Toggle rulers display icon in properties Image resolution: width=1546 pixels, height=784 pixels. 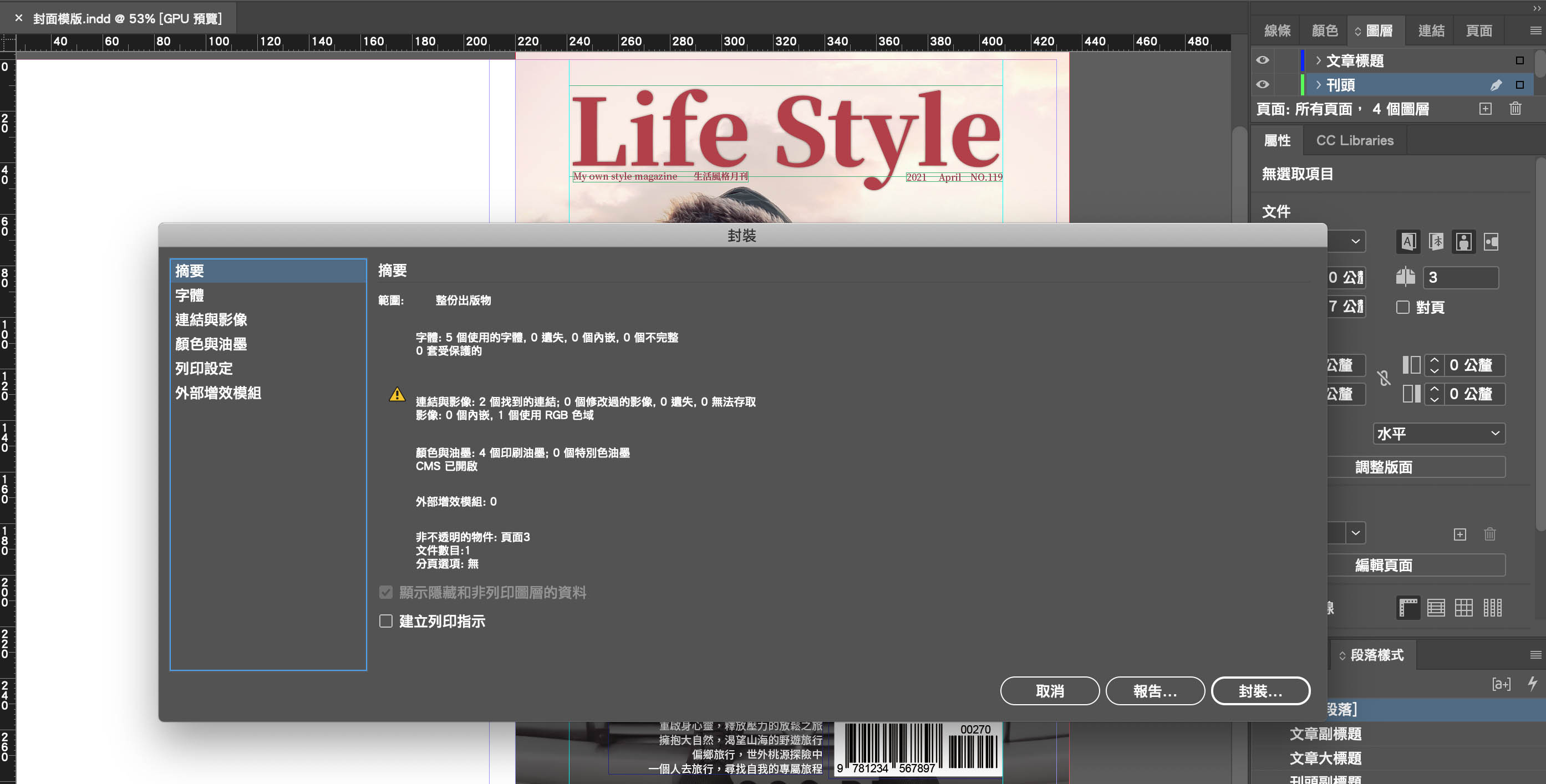[1408, 608]
